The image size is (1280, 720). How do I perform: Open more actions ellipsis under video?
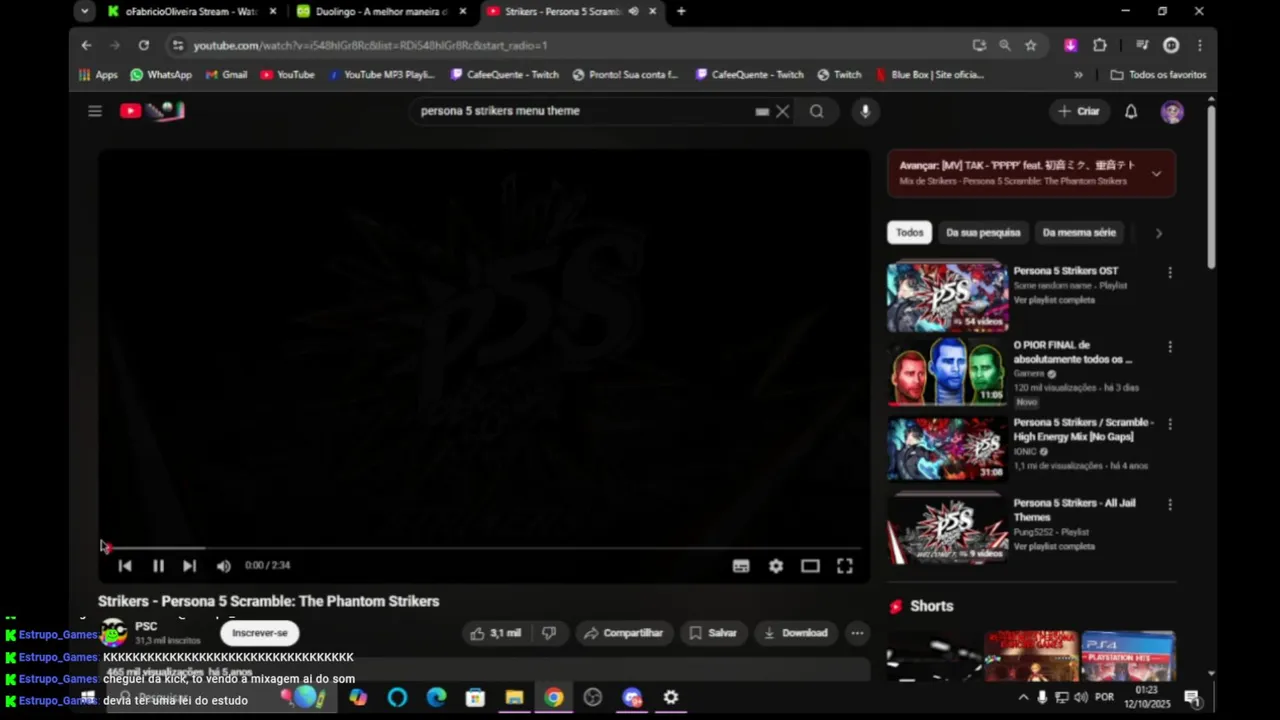pyautogui.click(x=857, y=633)
